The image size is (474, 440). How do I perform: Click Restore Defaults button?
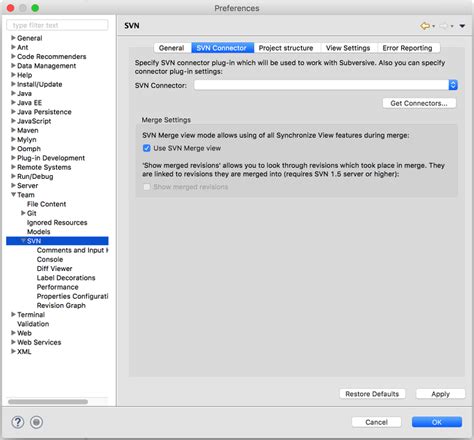click(372, 394)
